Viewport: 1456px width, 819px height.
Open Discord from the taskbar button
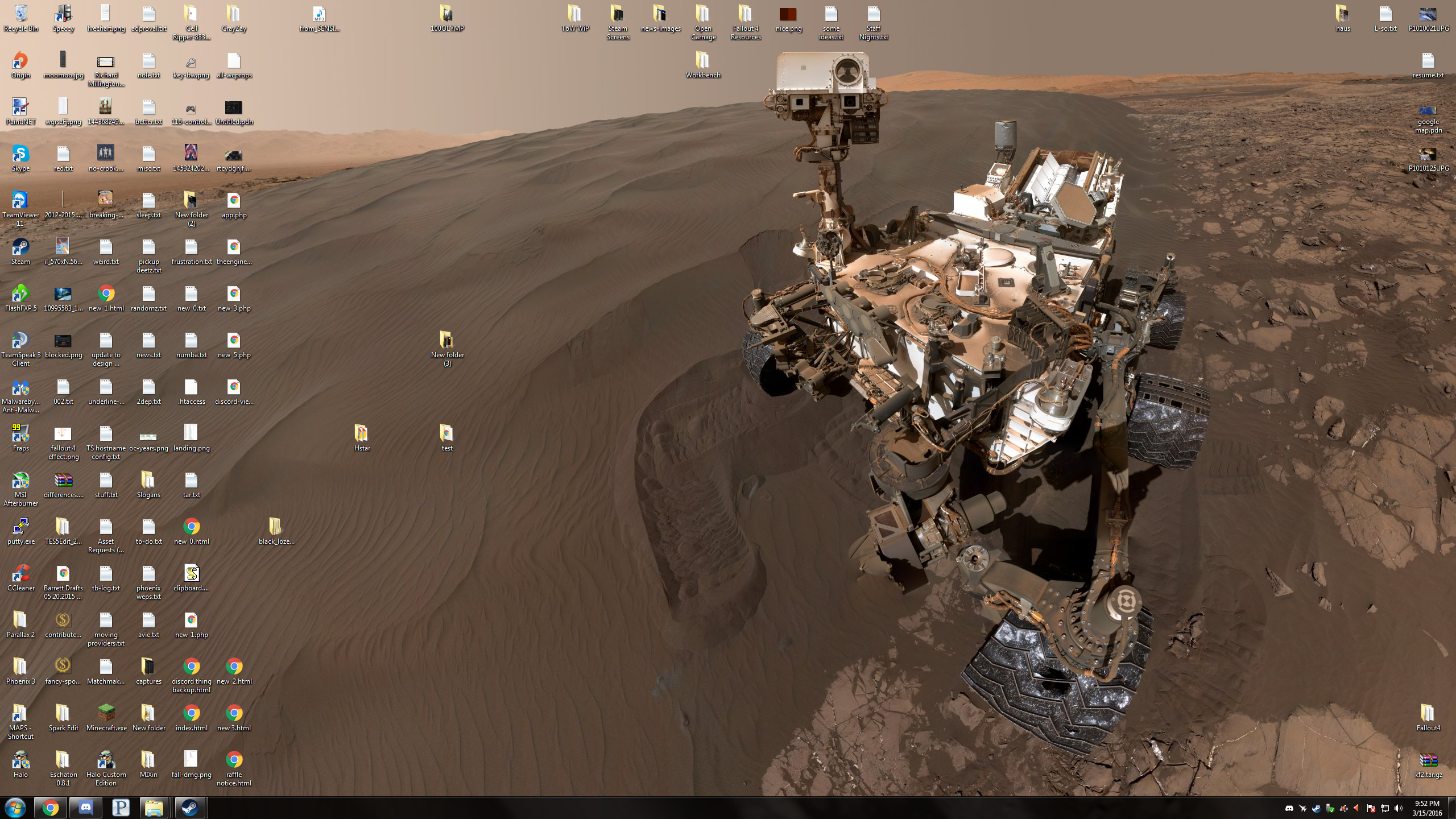86,808
